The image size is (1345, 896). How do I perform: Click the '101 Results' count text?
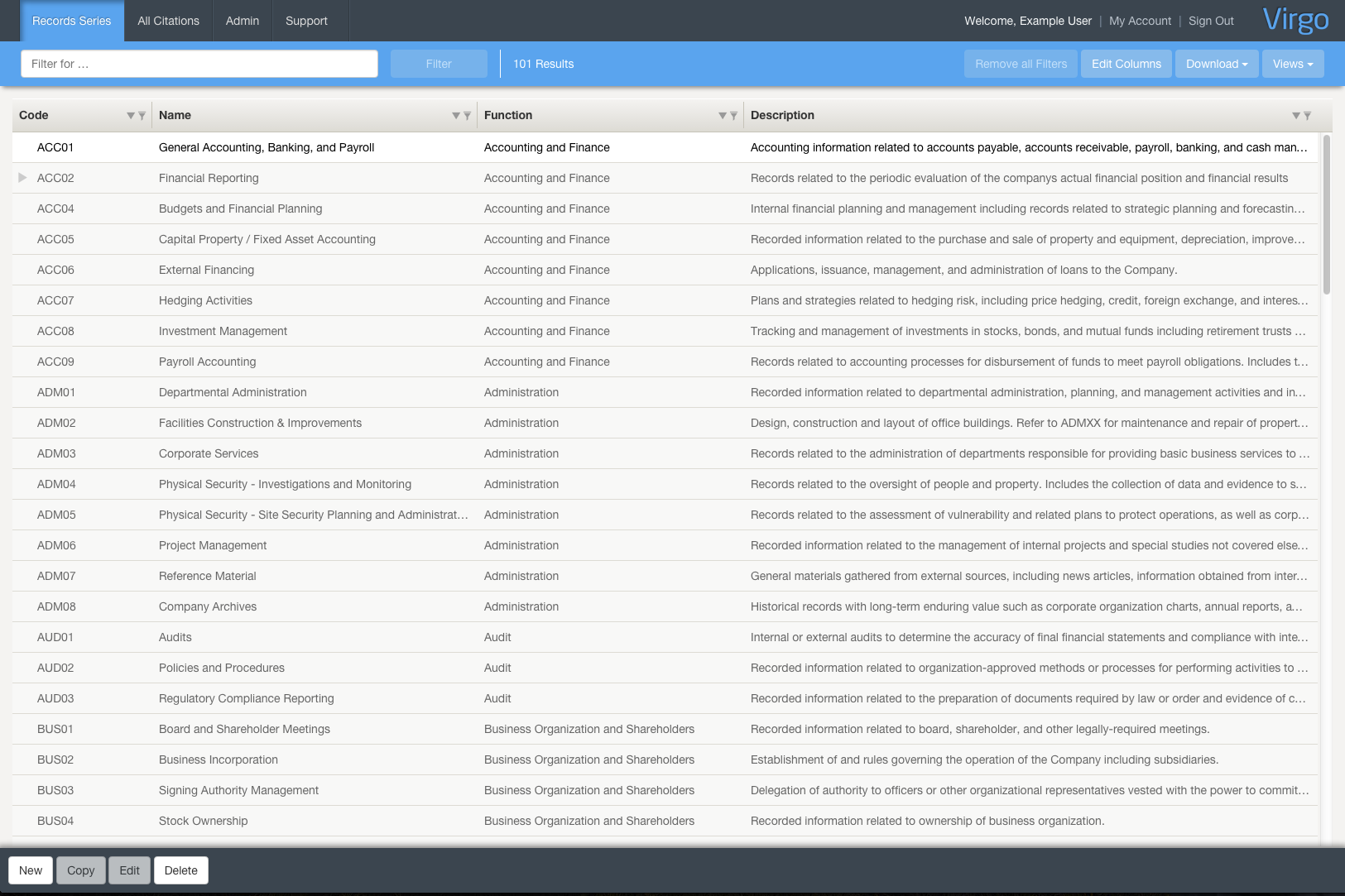543,64
